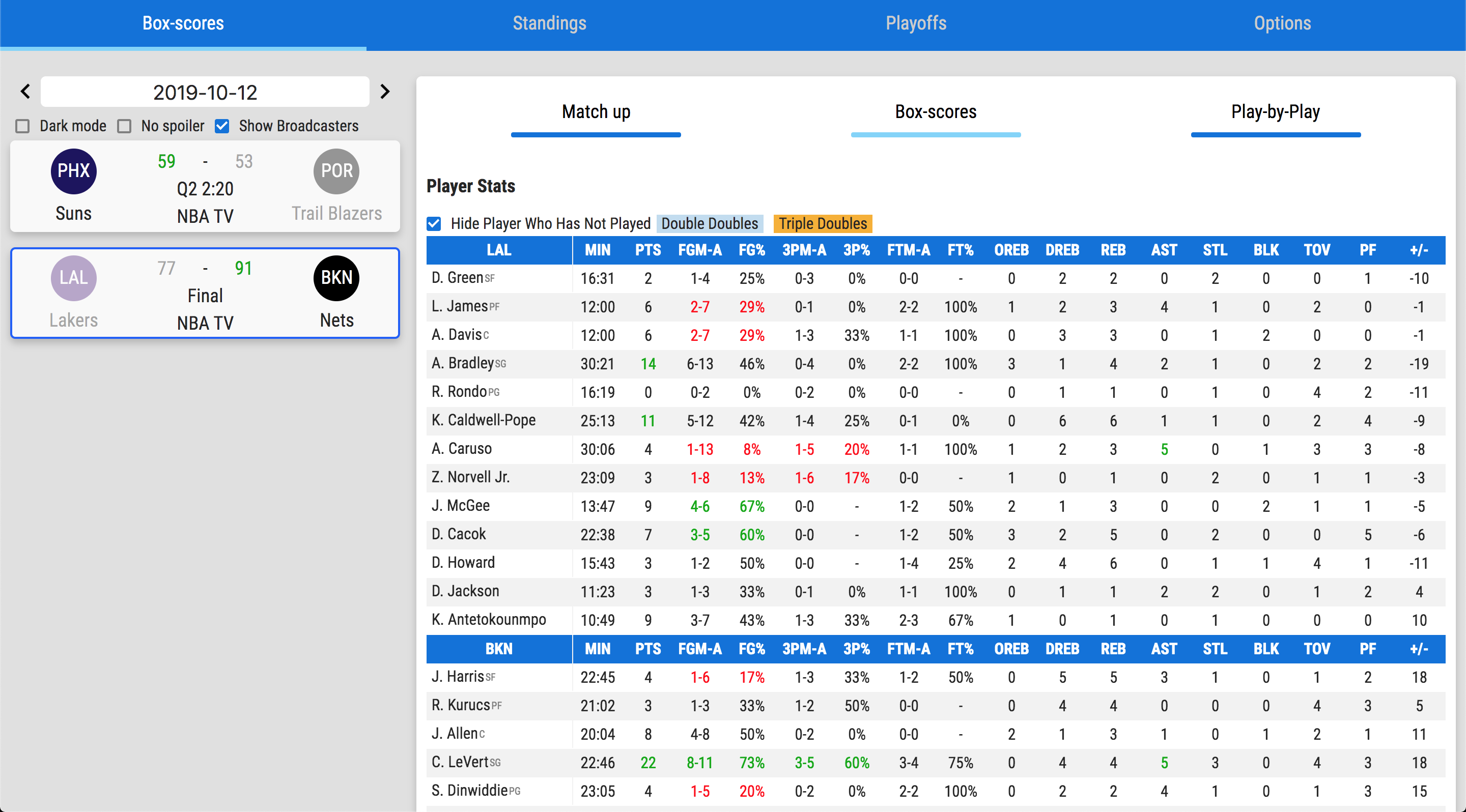Switch to the Playoffs tab
Viewport: 1466px width, 812px height.
click(x=916, y=23)
